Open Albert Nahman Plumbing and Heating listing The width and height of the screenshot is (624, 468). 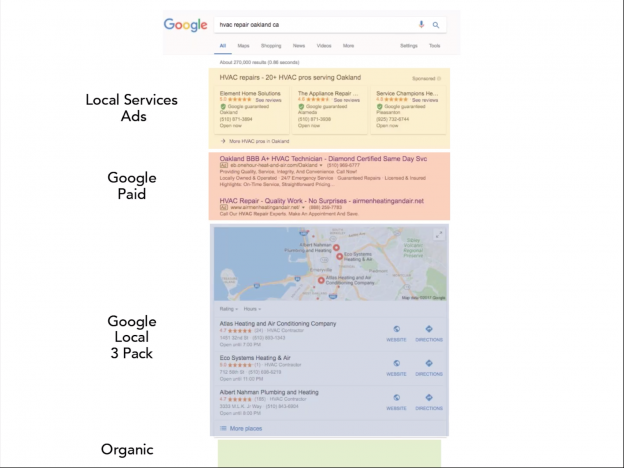tap(269, 392)
